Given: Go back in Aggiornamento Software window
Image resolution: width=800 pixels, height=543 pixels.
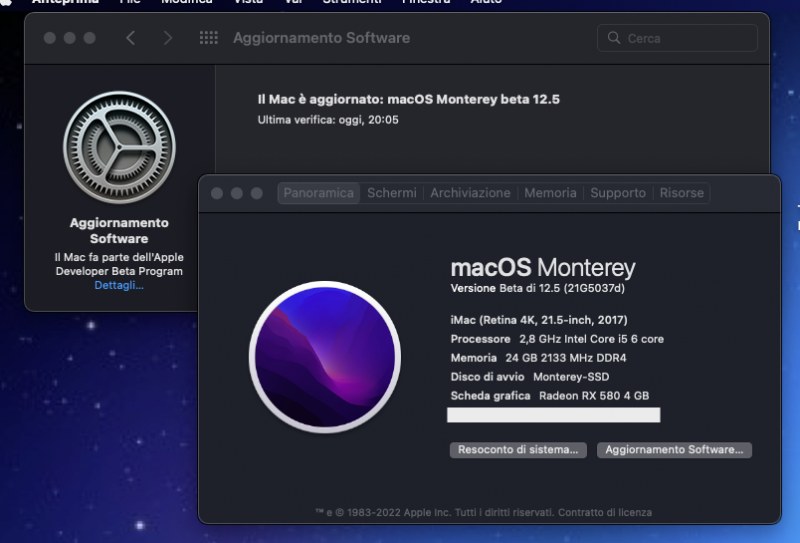Looking at the screenshot, I should coord(131,38).
